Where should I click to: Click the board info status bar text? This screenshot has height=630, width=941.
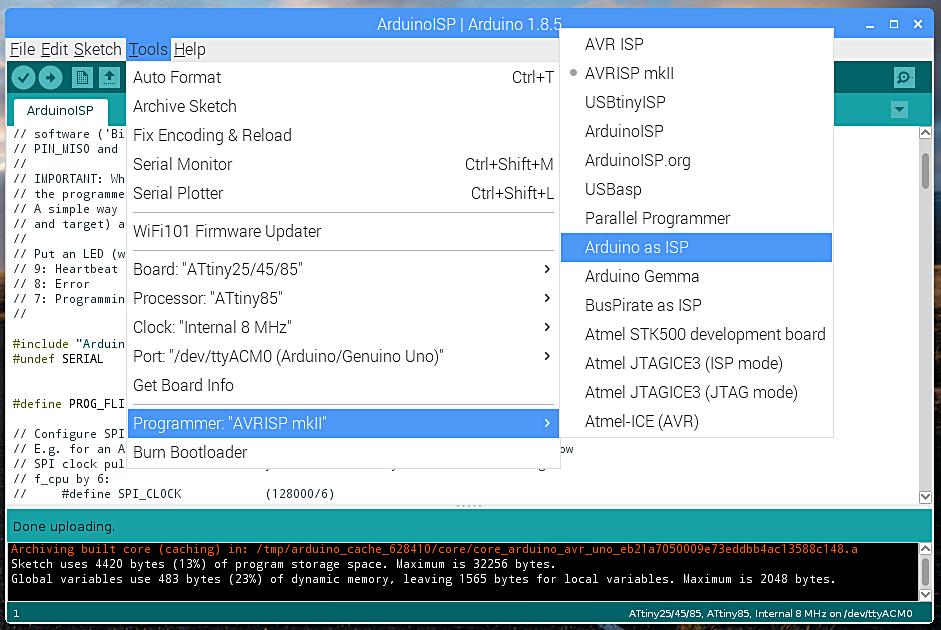[x=770, y=613]
